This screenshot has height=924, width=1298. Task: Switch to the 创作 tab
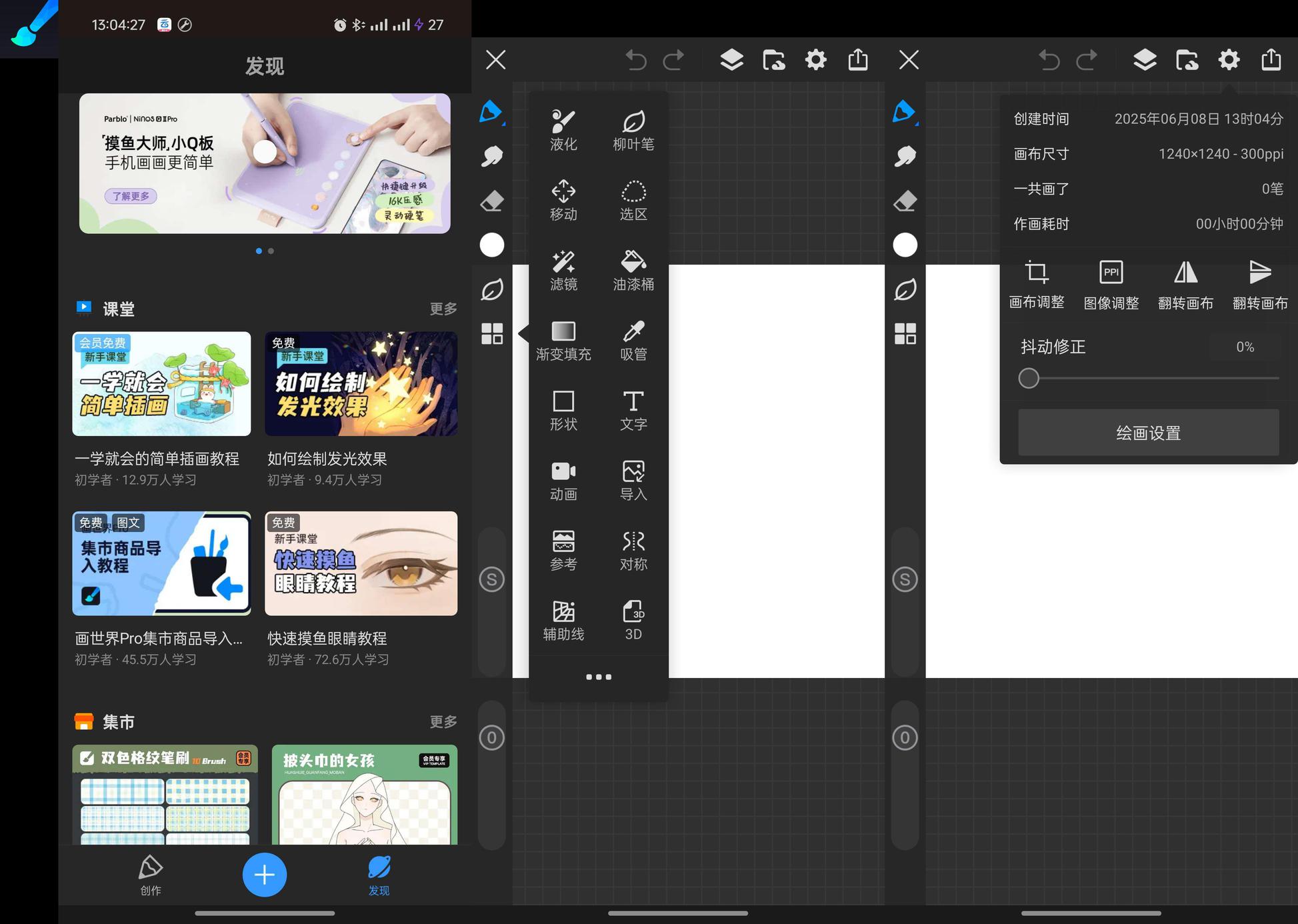(x=151, y=875)
